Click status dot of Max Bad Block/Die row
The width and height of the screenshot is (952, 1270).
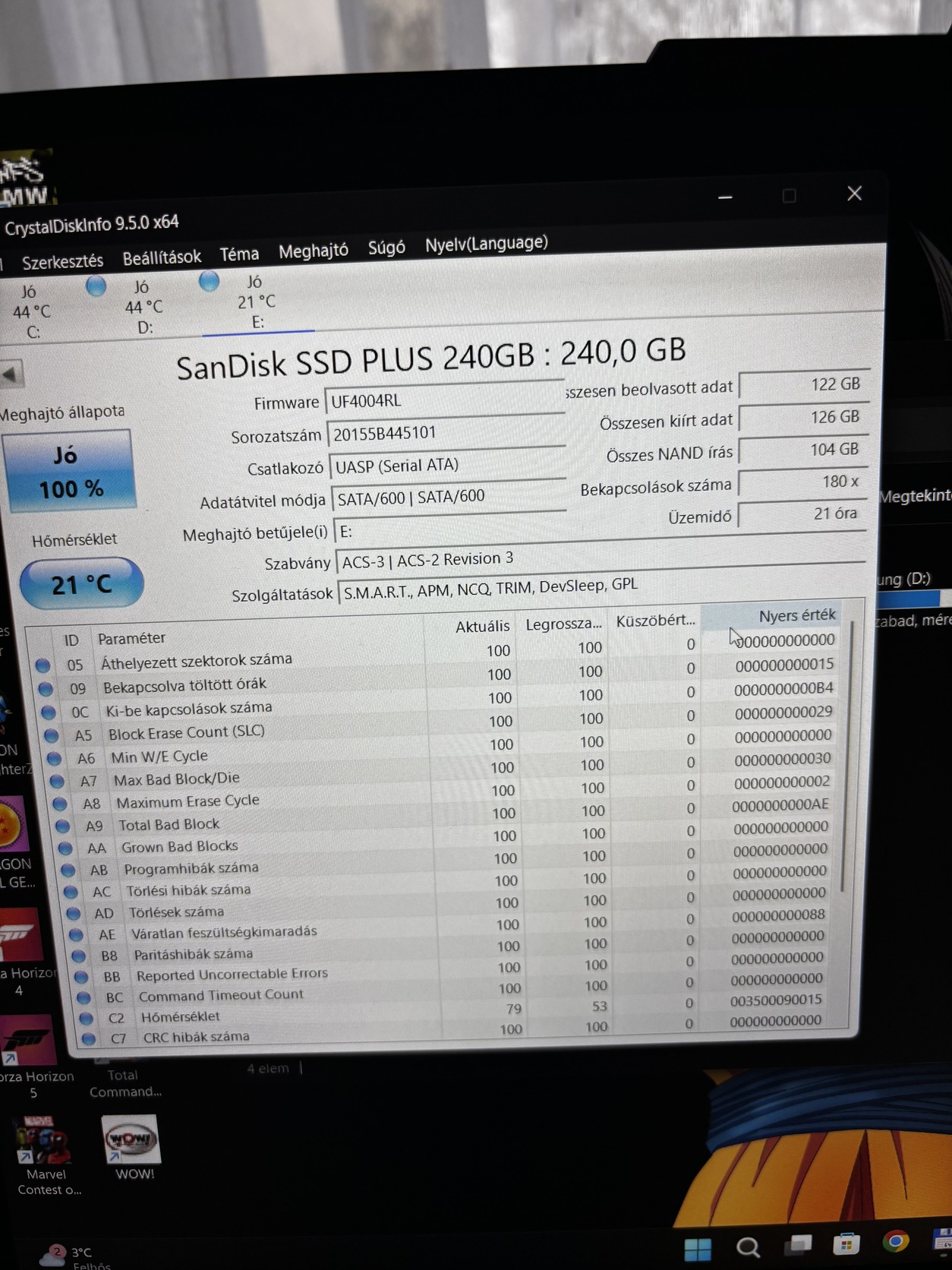57,781
